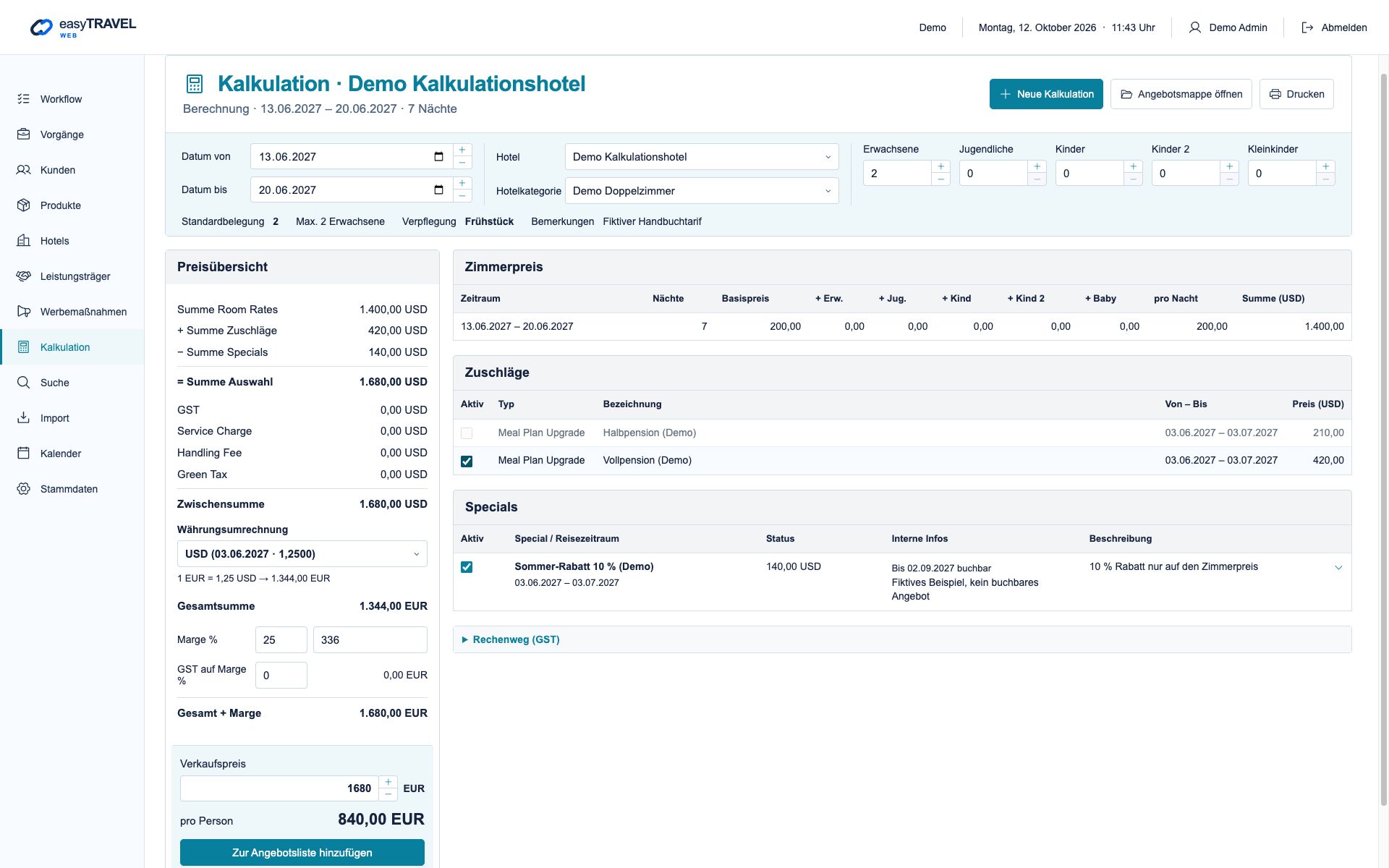Viewport: 1389px width, 868px height.
Task: Open Workflow in the sidebar
Action: tap(72, 99)
